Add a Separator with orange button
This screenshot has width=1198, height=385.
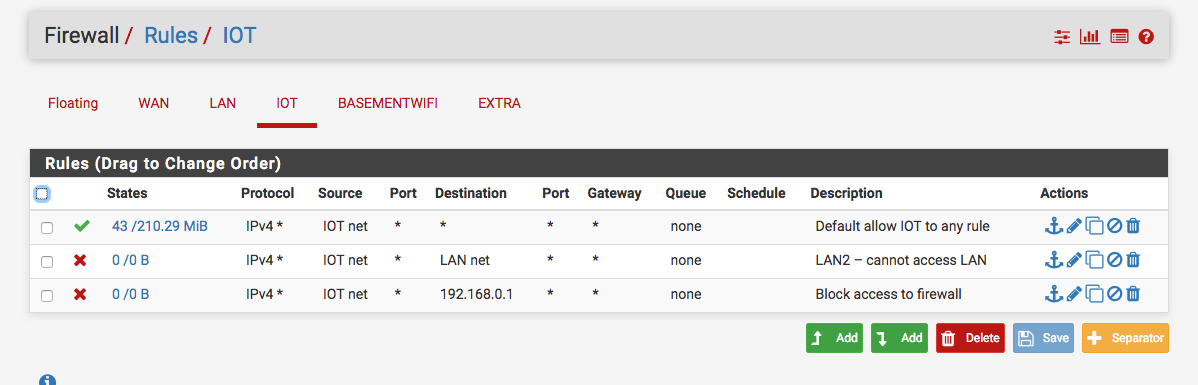click(x=1125, y=338)
